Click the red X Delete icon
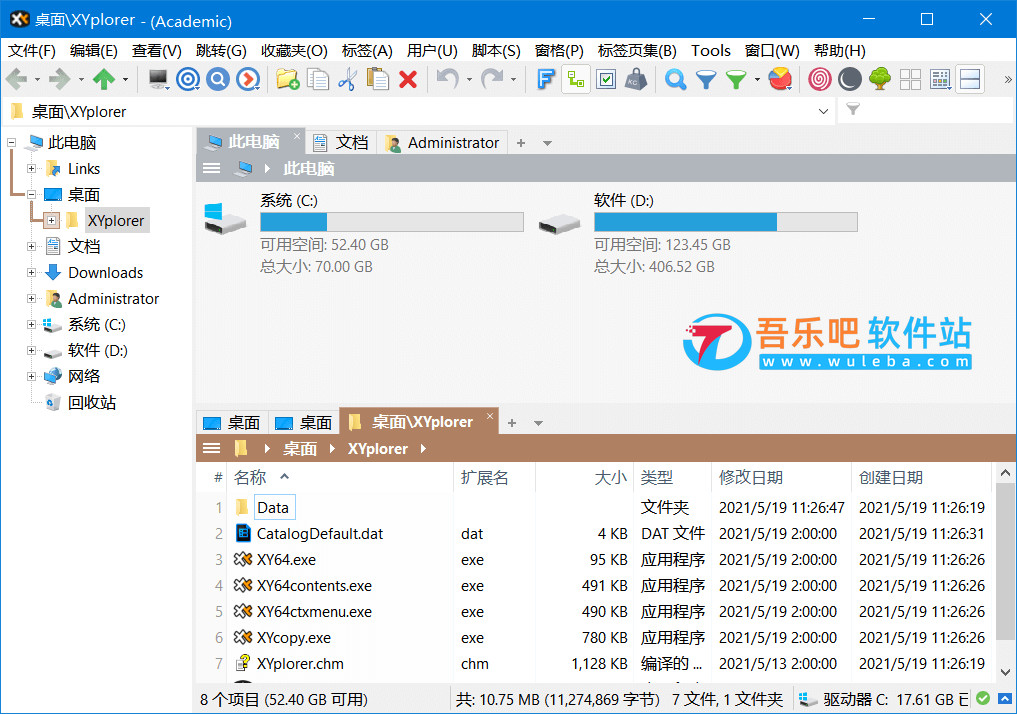 408,80
